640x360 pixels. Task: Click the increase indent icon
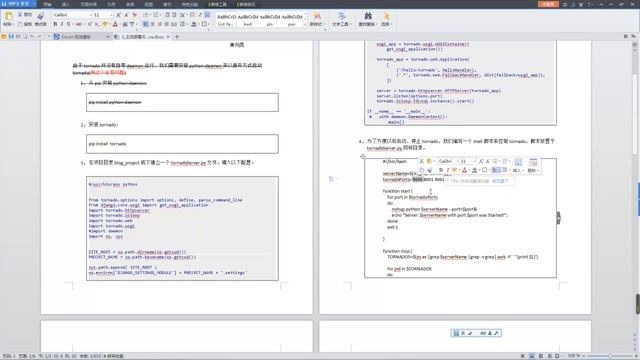174,15
